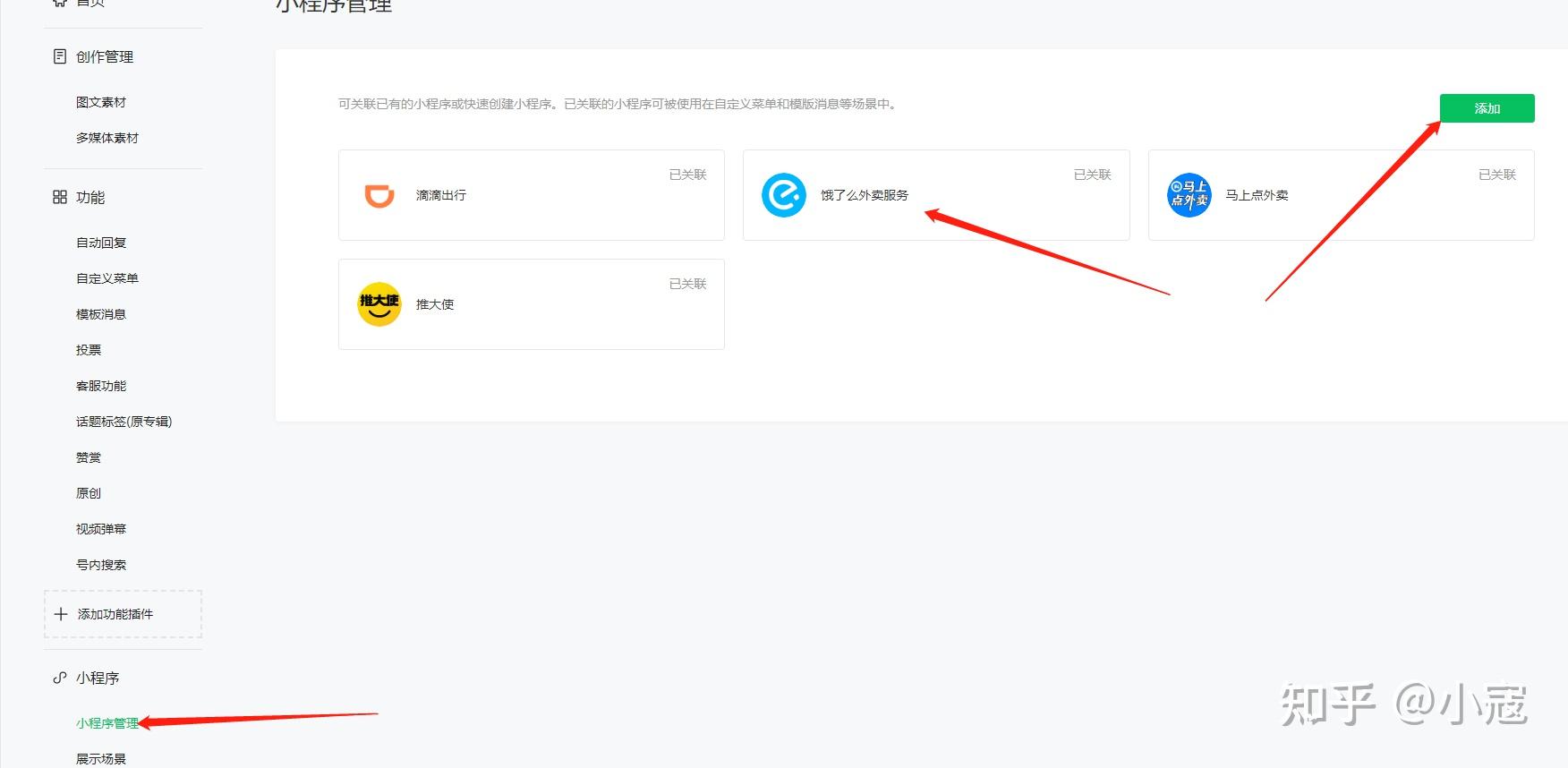Viewport: 1568px width, 768px height.
Task: Open the 原创 page
Action: [x=89, y=493]
